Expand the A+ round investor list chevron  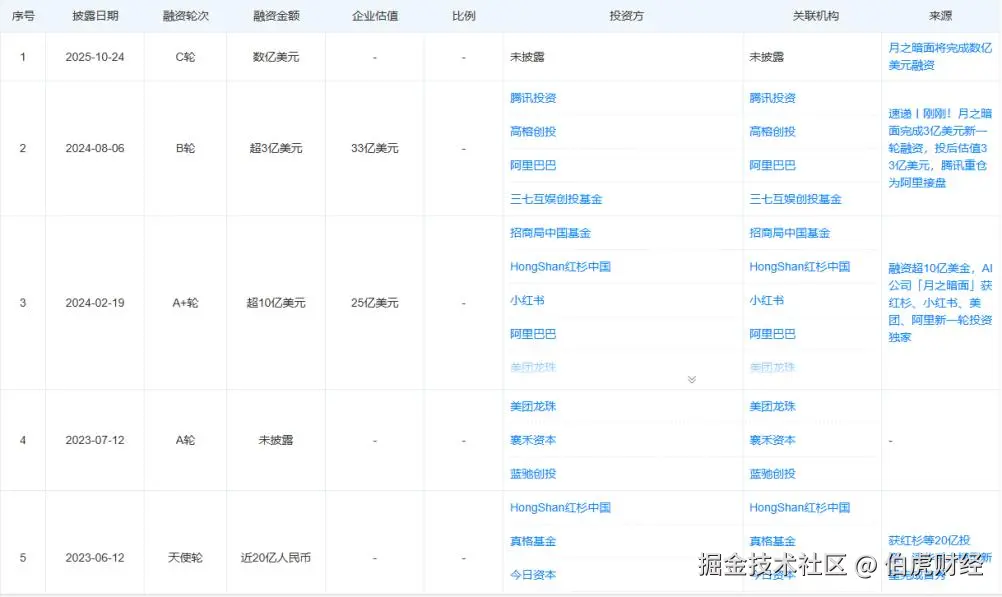click(691, 380)
